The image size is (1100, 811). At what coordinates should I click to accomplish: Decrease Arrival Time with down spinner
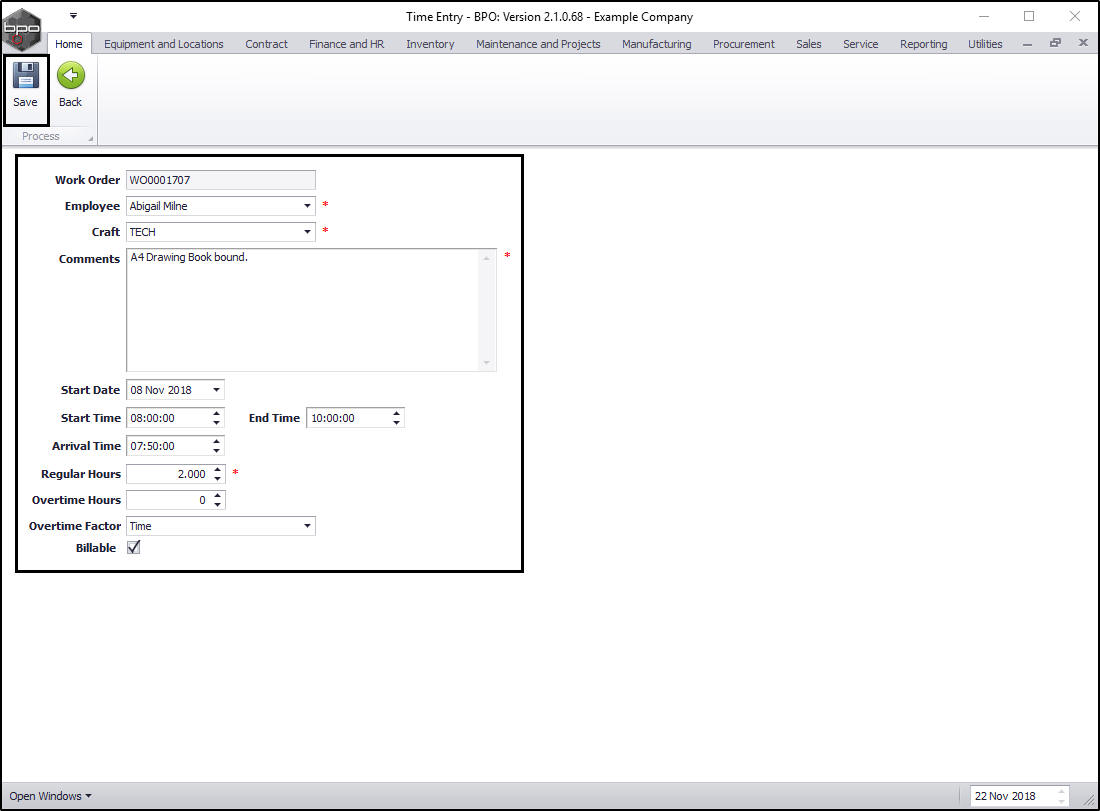(x=217, y=450)
